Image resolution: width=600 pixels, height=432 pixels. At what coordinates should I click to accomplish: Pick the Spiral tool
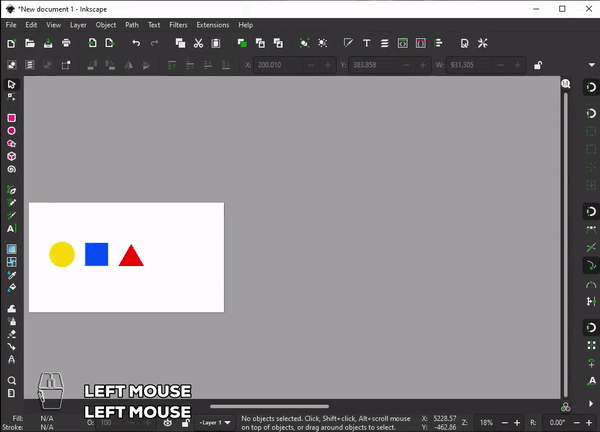tap(12, 170)
